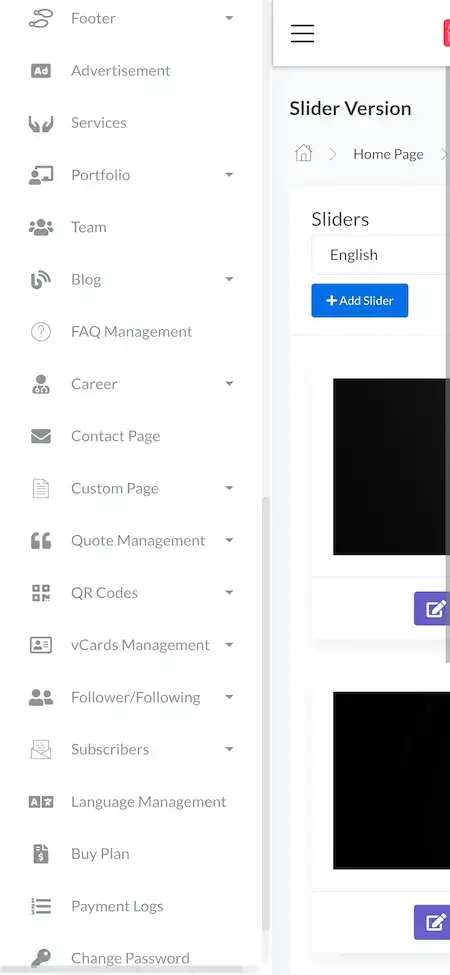Go to FAQ Management

point(131,332)
